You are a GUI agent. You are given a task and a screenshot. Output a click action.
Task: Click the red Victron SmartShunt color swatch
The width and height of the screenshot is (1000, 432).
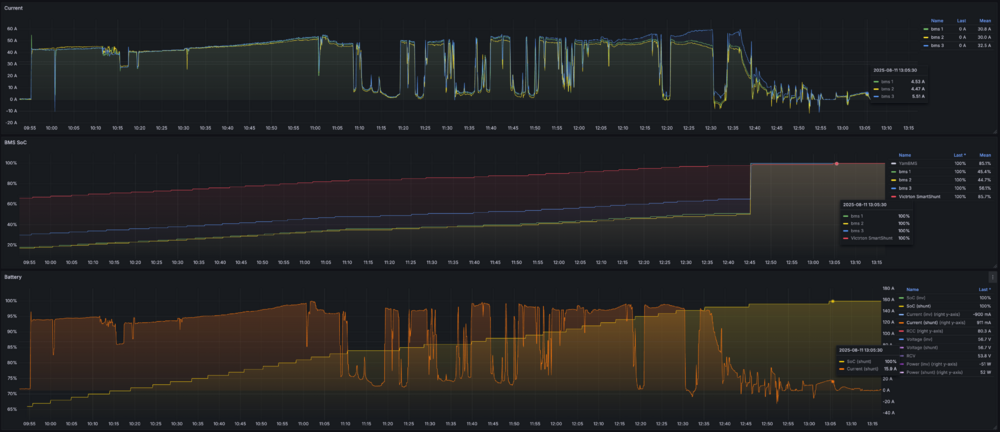click(x=893, y=197)
